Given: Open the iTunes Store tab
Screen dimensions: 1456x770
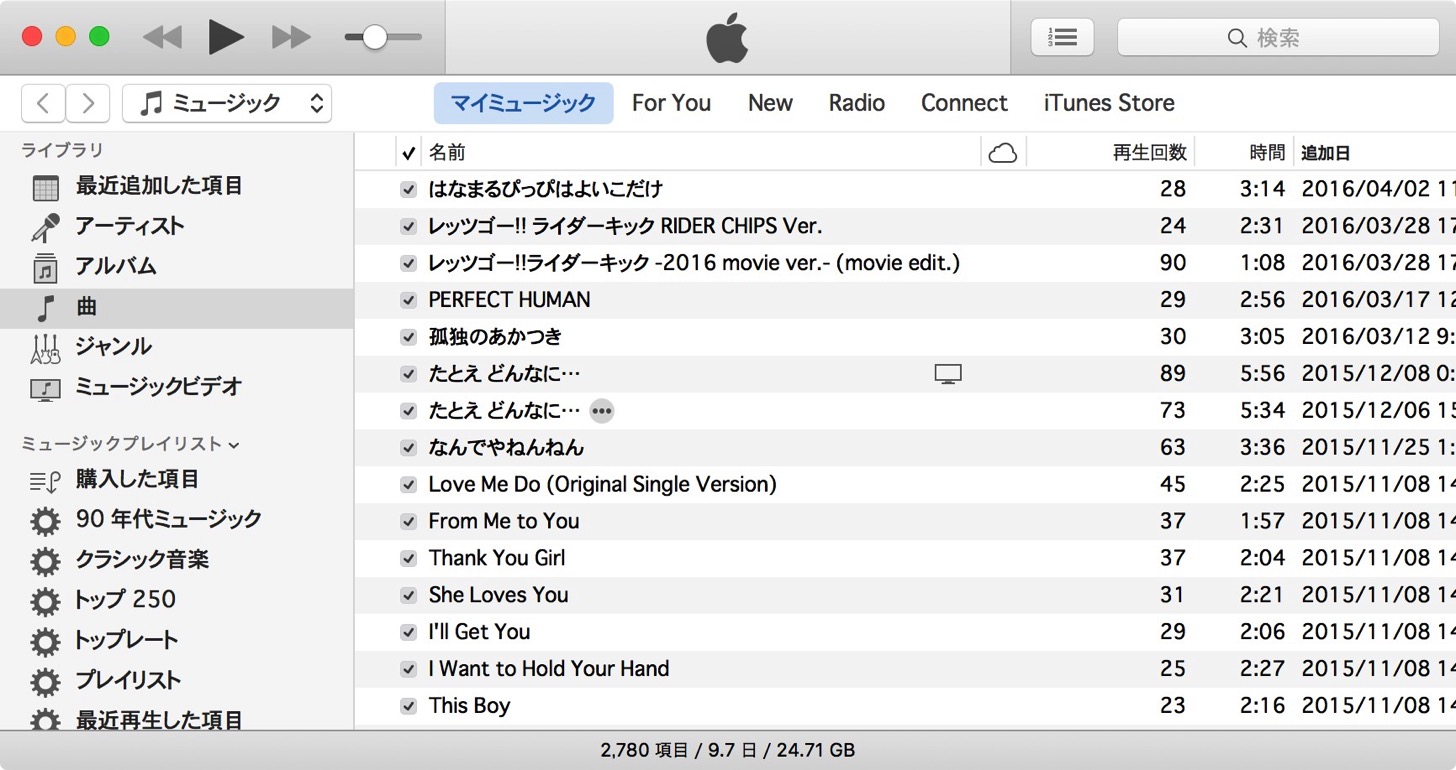Looking at the screenshot, I should click(x=1109, y=103).
